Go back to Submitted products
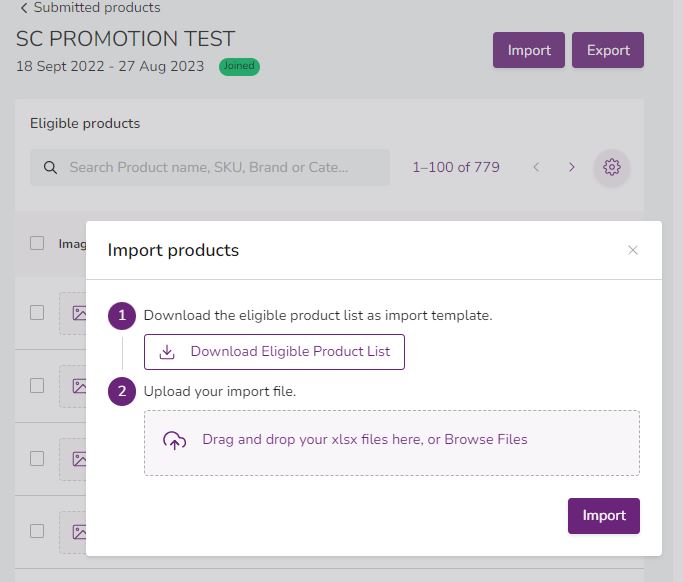 point(90,8)
